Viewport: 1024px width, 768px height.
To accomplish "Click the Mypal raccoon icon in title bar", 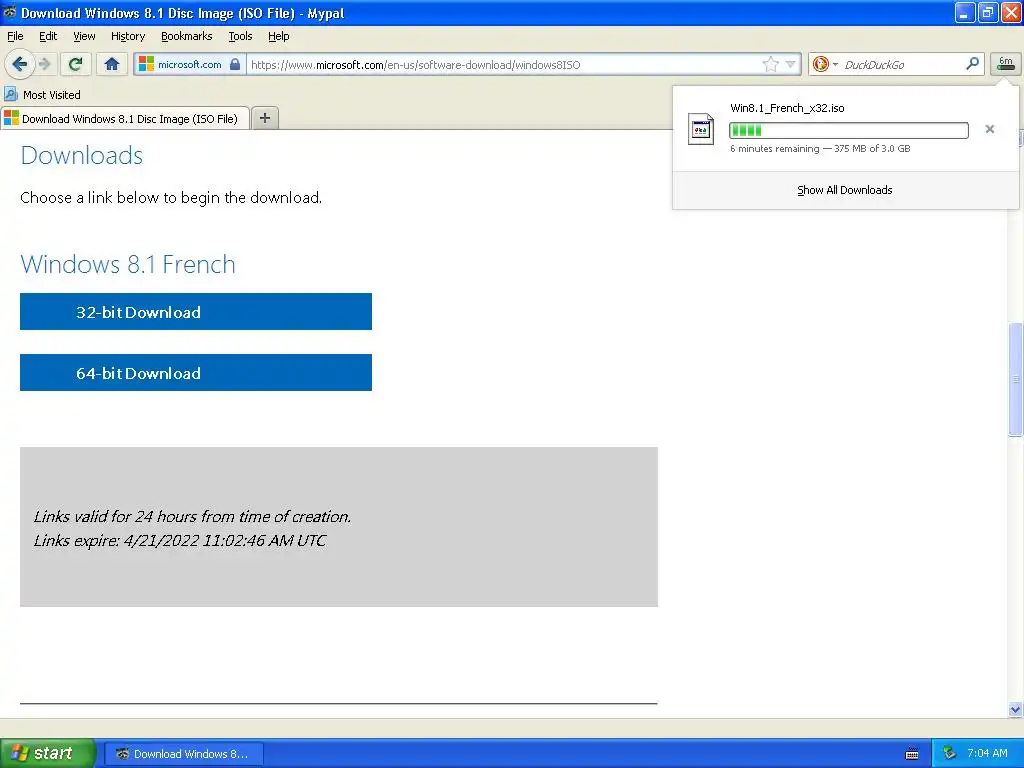I will click(9, 12).
